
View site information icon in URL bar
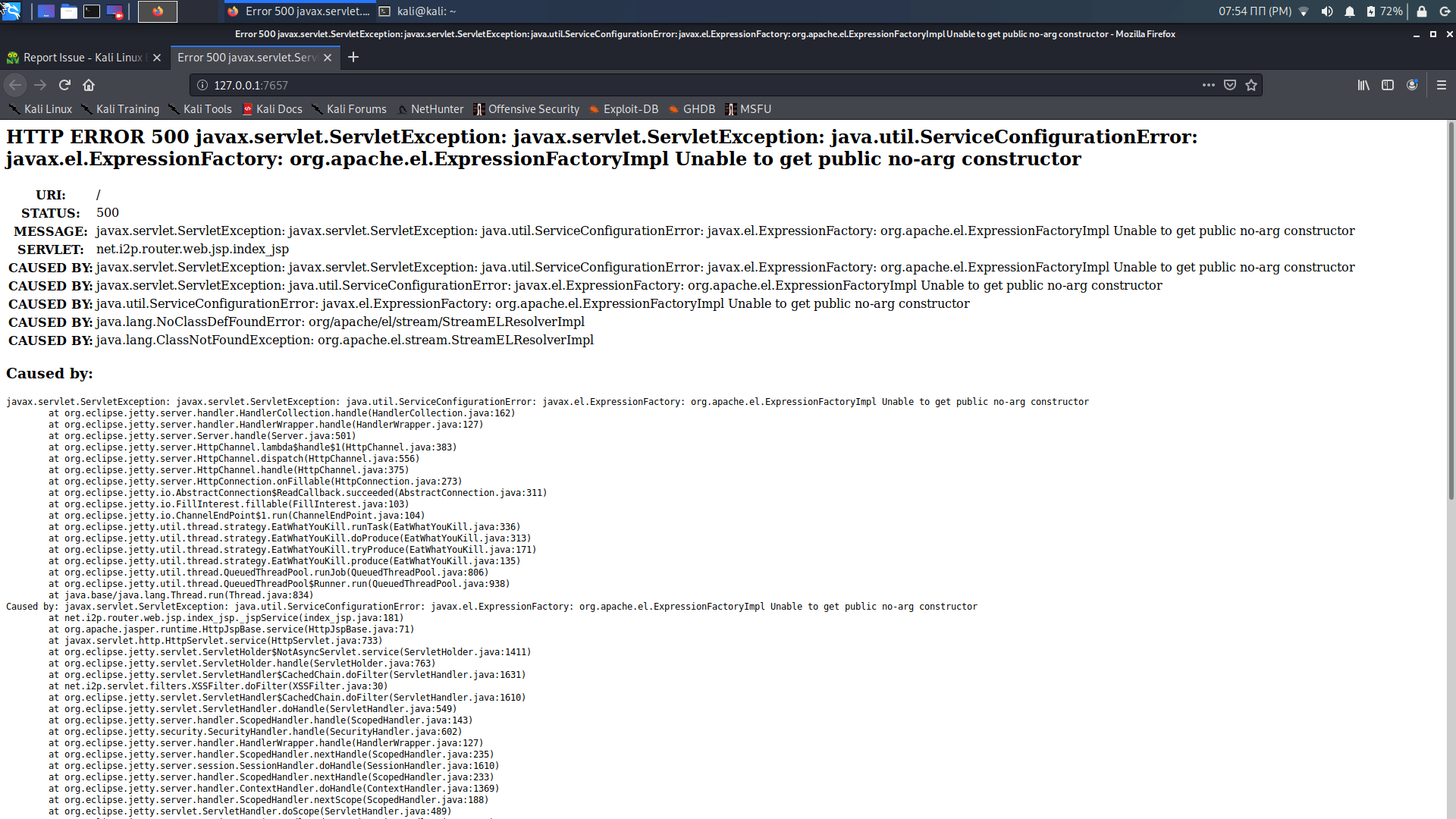[202, 85]
